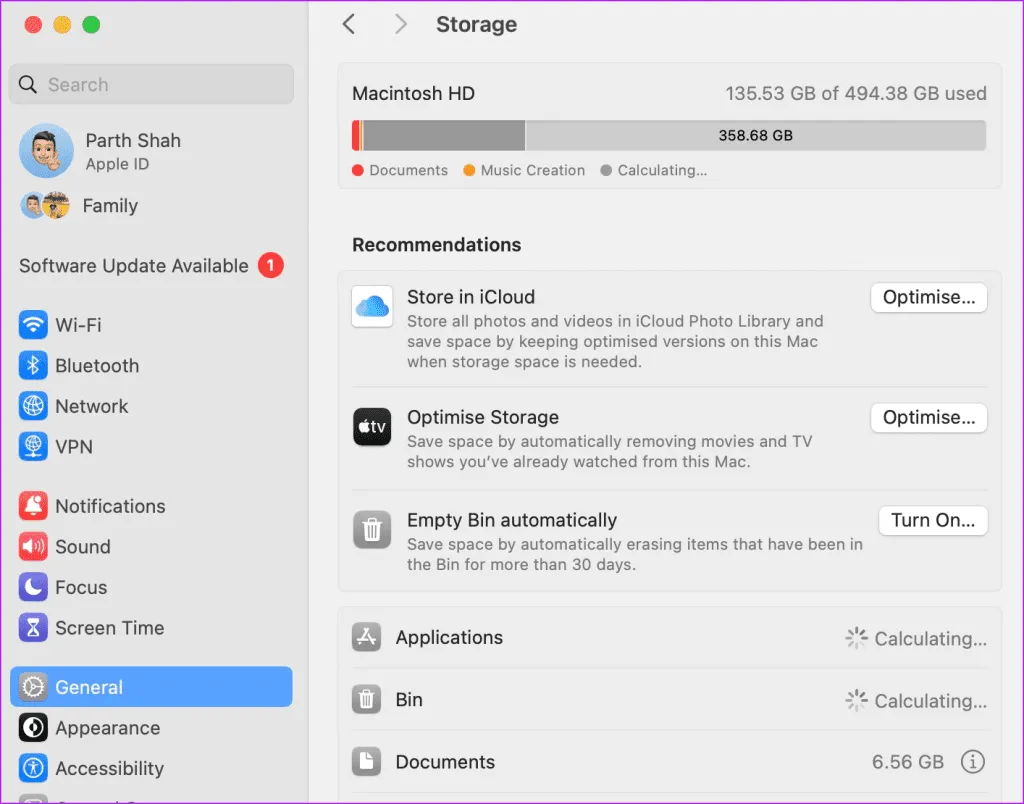Click Optimise for Store in iCloud

click(928, 297)
